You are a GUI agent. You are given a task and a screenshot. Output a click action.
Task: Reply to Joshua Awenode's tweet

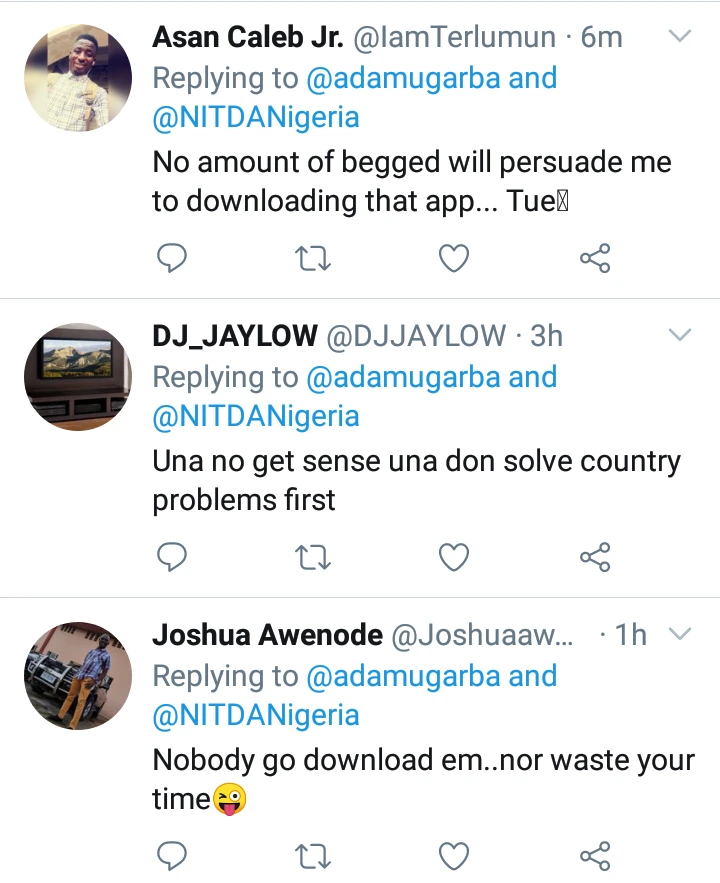[173, 855]
